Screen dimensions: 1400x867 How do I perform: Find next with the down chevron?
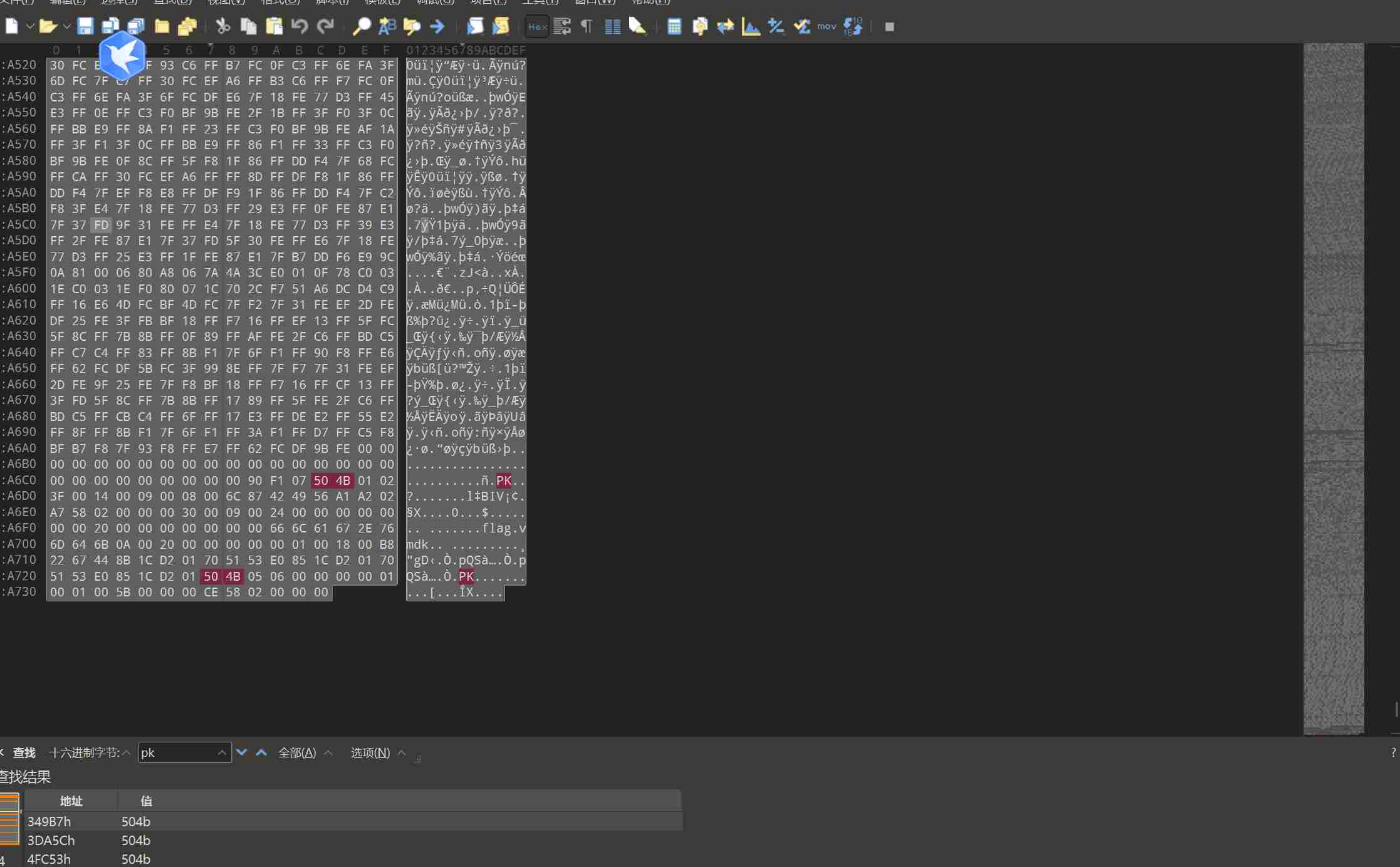click(x=242, y=752)
